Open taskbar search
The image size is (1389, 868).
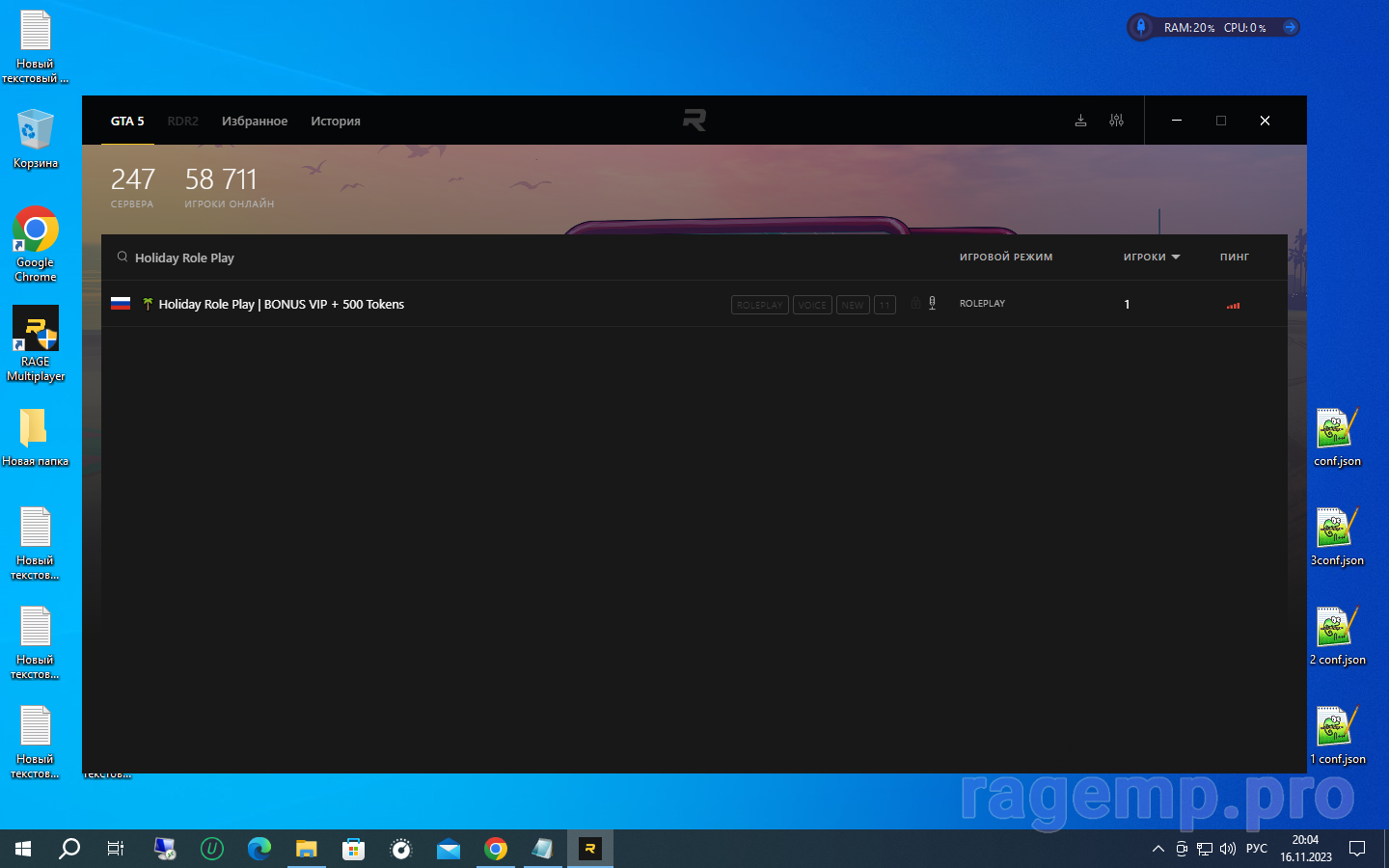click(x=69, y=849)
